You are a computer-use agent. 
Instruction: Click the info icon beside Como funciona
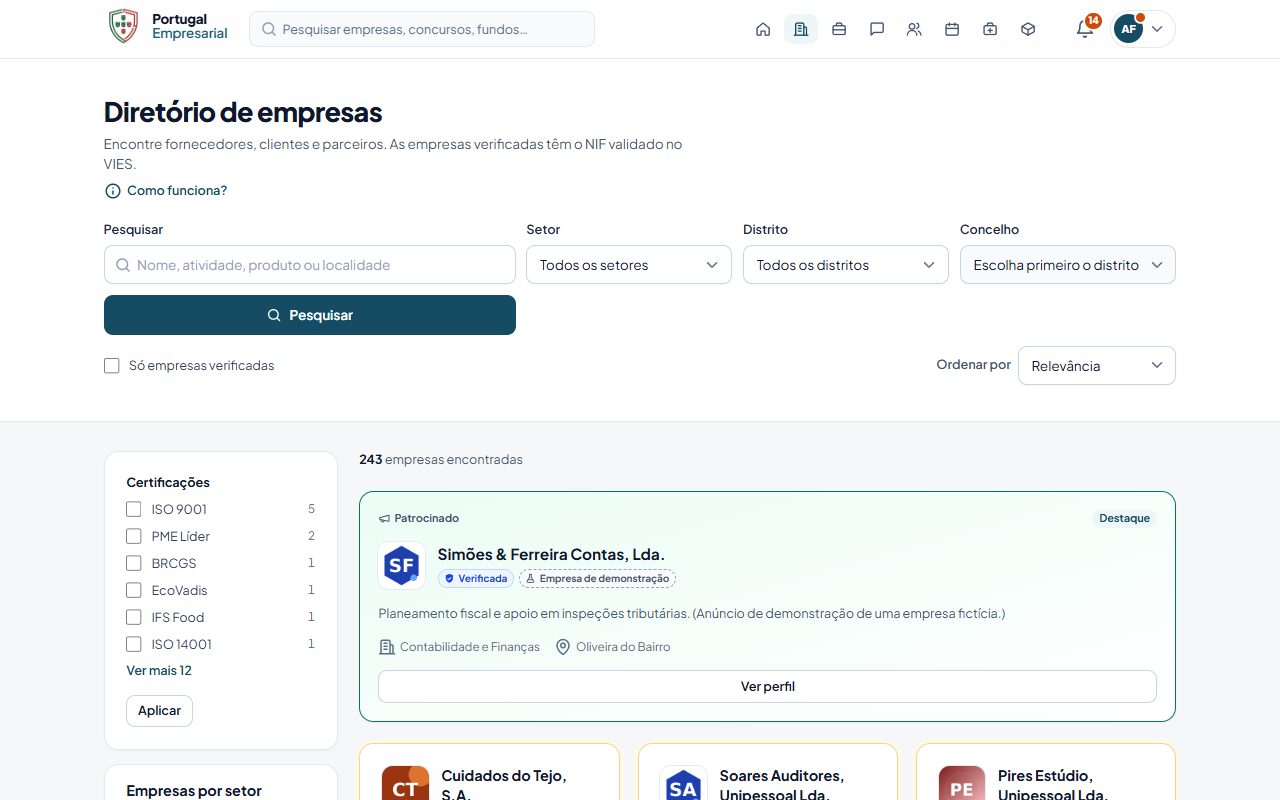coord(112,191)
